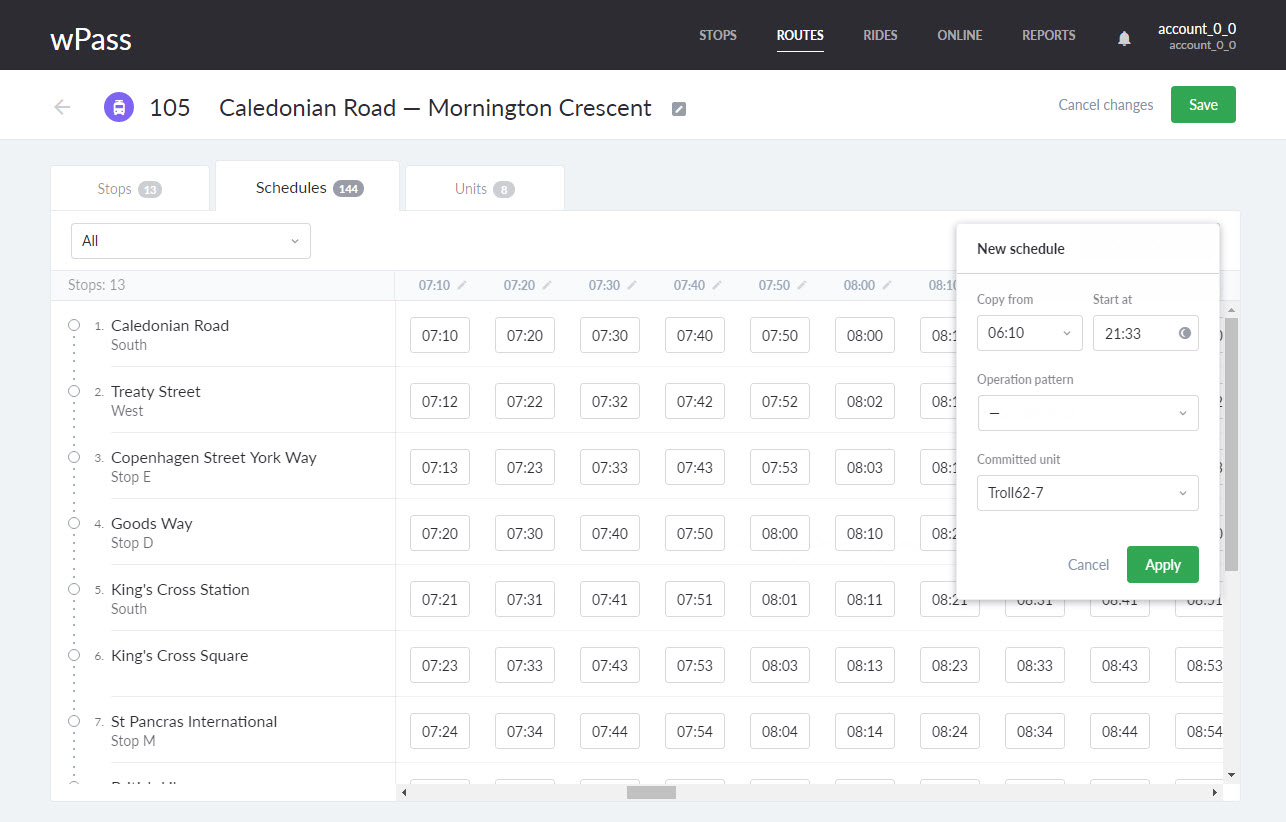Expand the Operation pattern dropdown

click(1087, 413)
